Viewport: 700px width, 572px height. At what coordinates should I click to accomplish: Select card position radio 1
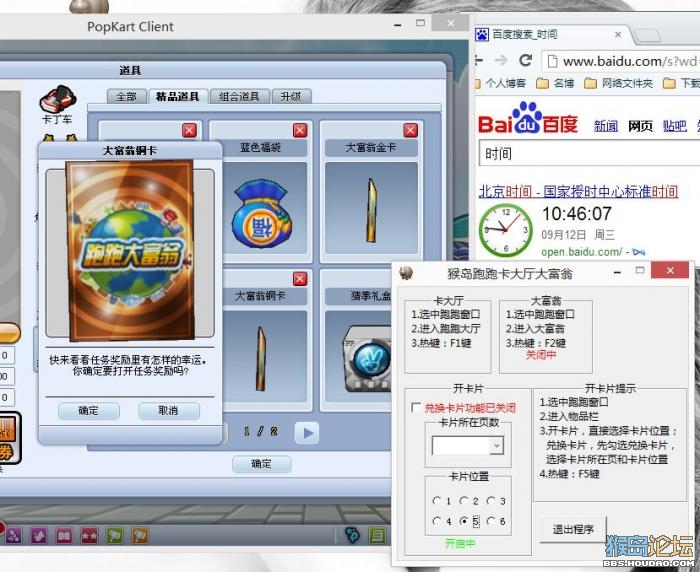point(437,501)
